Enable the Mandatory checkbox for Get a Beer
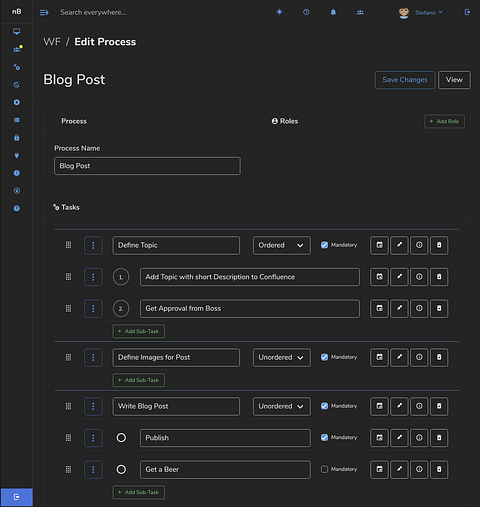Image resolution: width=480 pixels, height=507 pixels. pyautogui.click(x=324, y=469)
